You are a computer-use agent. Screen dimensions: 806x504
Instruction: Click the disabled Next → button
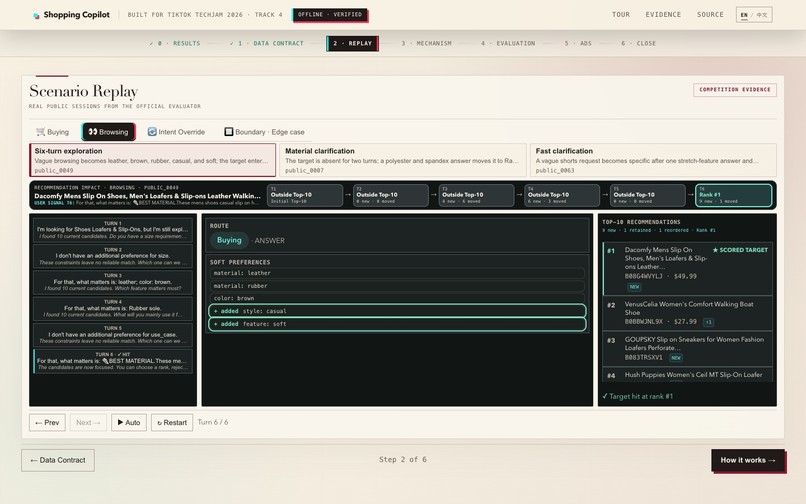(x=88, y=423)
